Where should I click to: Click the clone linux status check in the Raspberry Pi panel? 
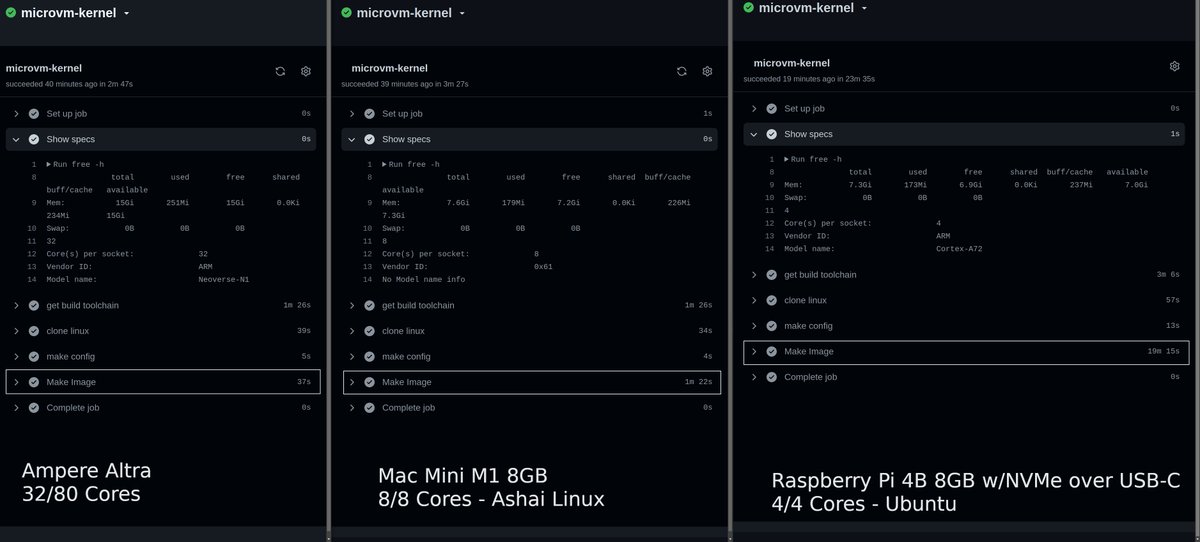point(772,300)
